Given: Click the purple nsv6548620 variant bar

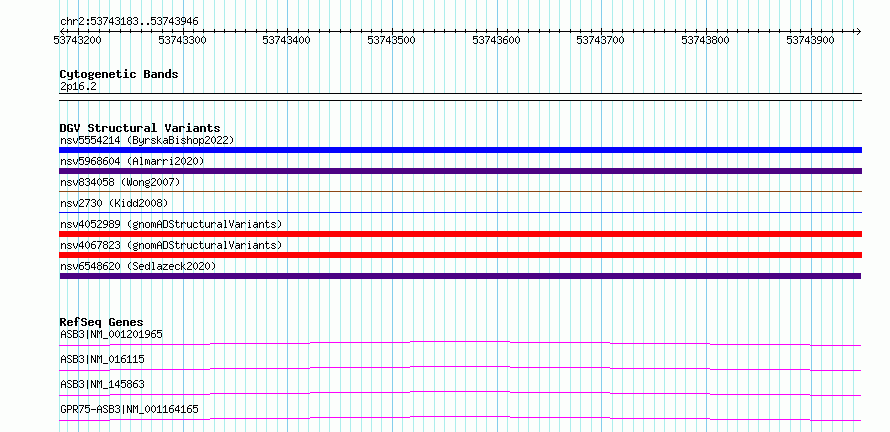Looking at the screenshot, I should click(460, 276).
